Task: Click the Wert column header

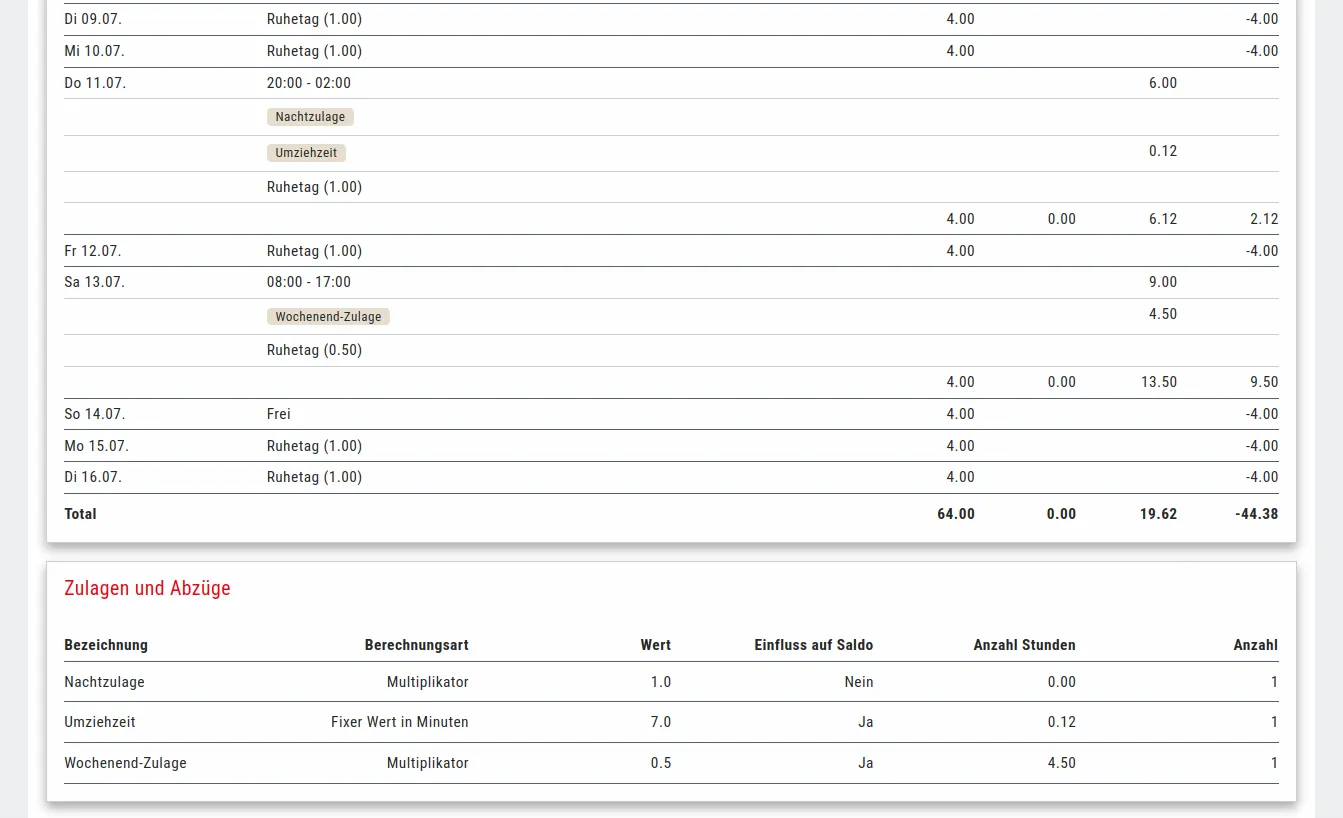Action: pyautogui.click(x=655, y=645)
